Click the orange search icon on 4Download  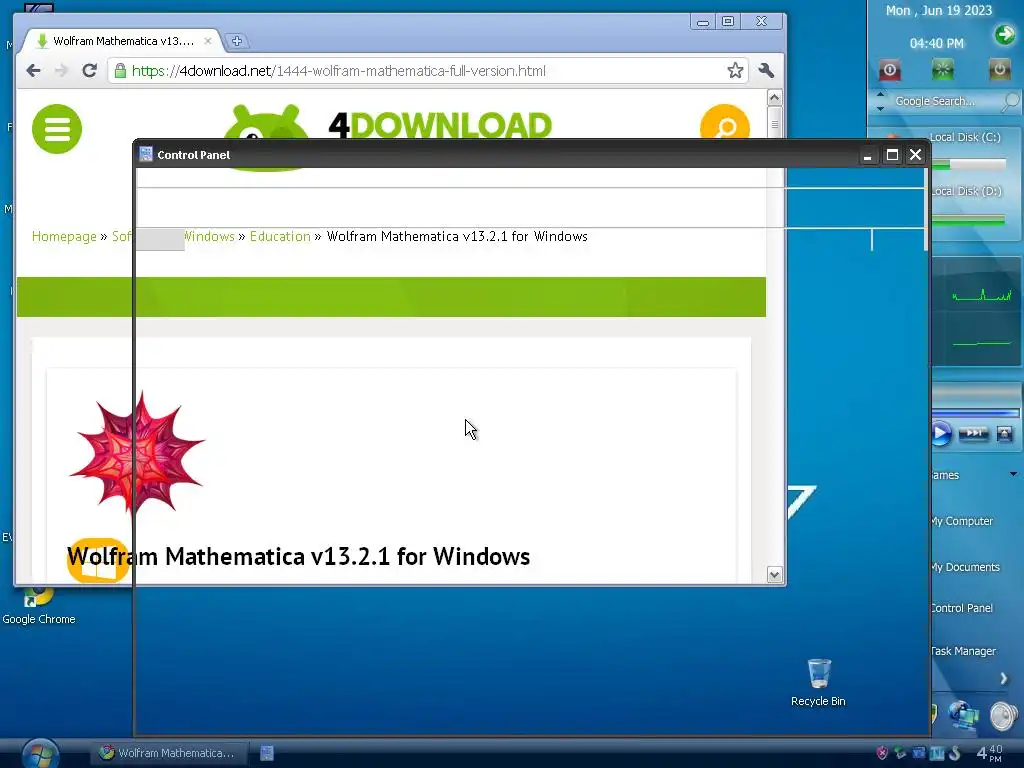click(x=724, y=122)
